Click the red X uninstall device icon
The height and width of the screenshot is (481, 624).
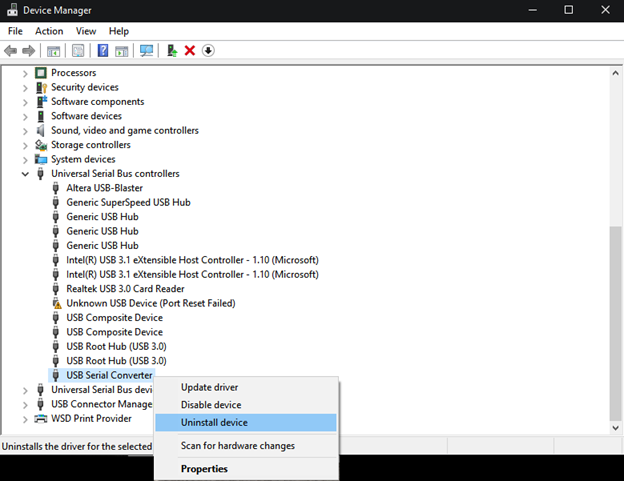coord(190,51)
